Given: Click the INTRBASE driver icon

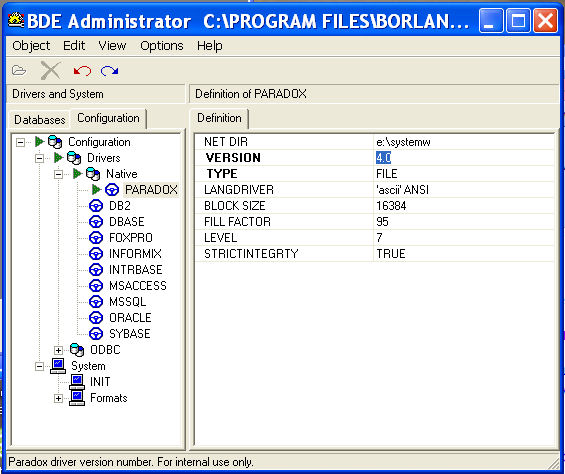Looking at the screenshot, I should click(x=96, y=270).
